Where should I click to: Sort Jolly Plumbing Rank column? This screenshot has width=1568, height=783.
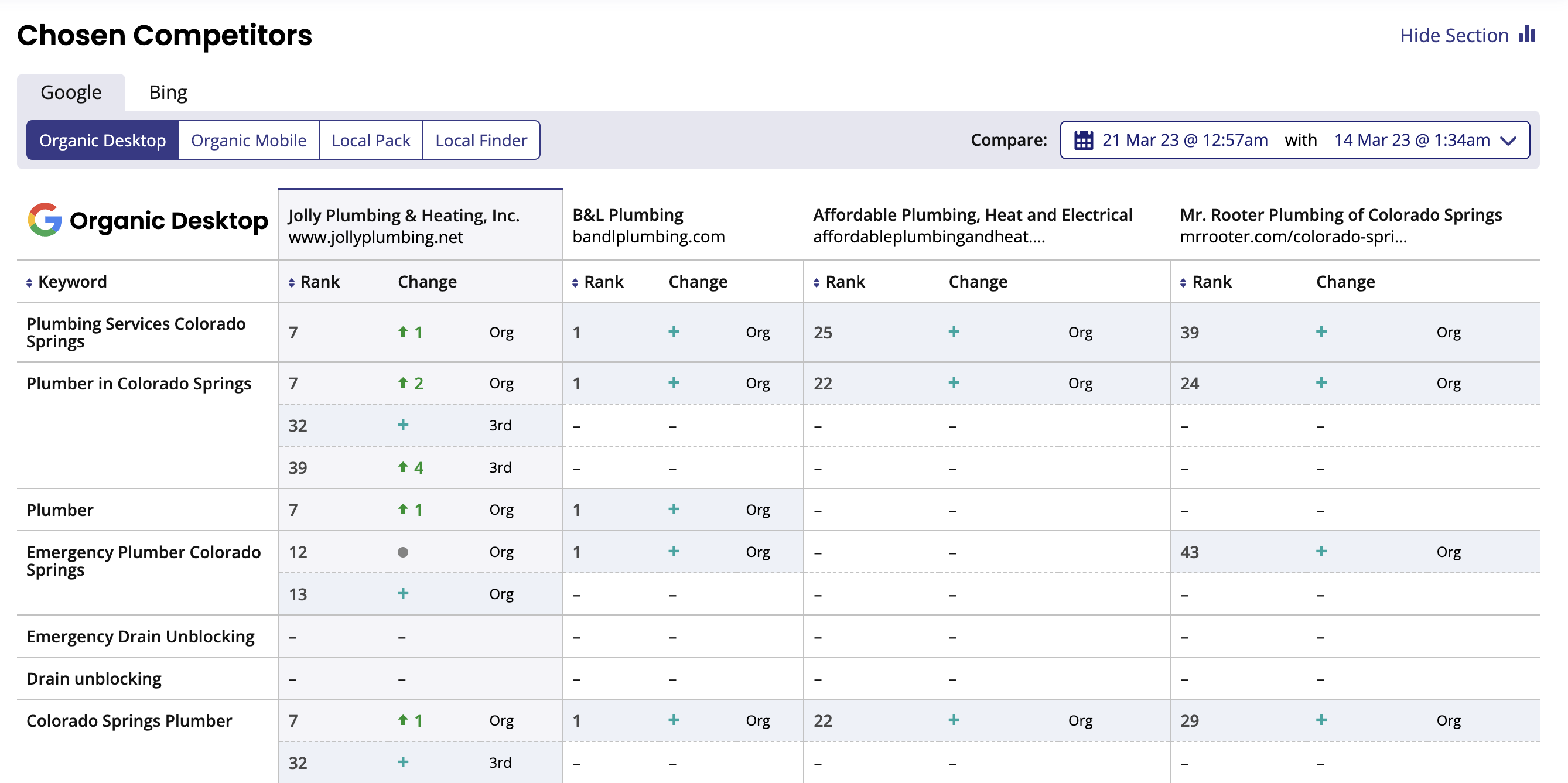click(292, 282)
